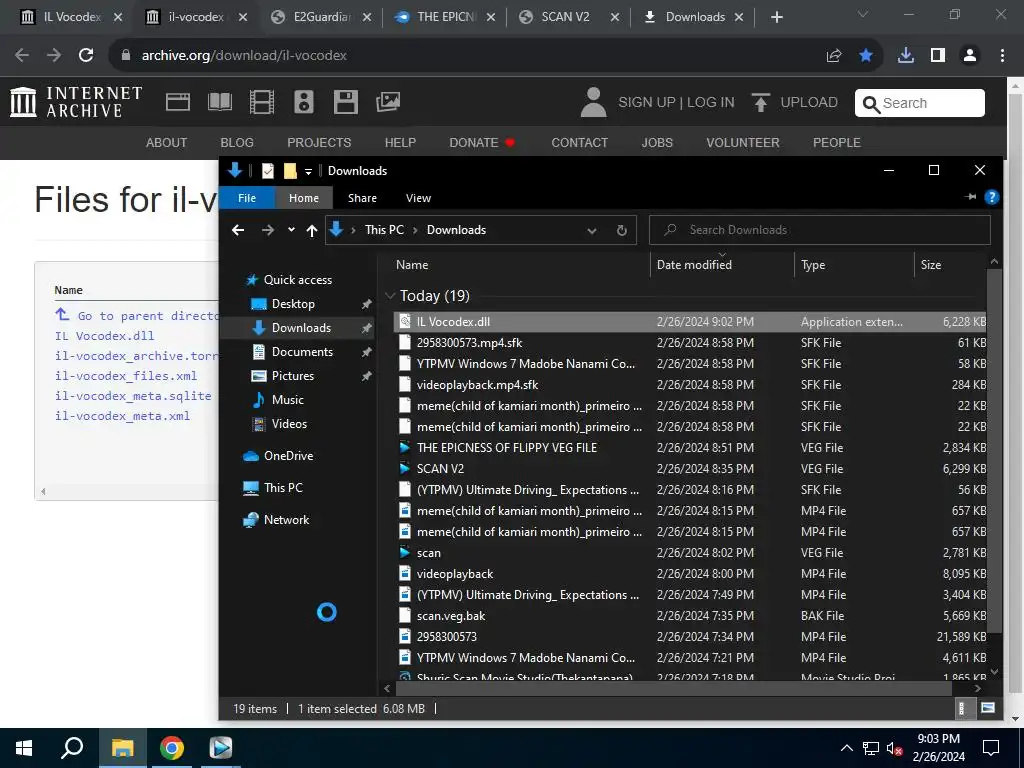
Task: Click the Explorer horizontal scrollbar
Action: pos(673,688)
